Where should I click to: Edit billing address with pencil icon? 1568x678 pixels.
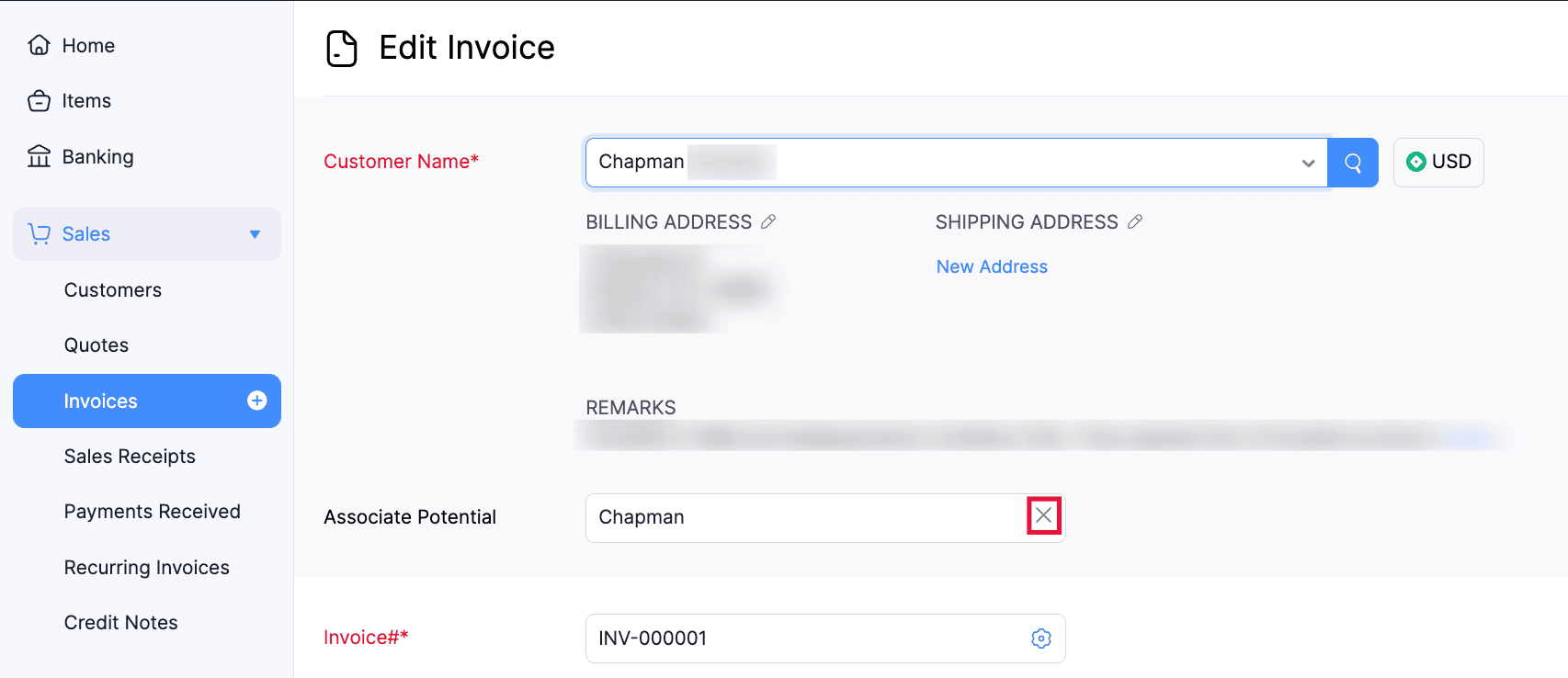click(x=768, y=221)
